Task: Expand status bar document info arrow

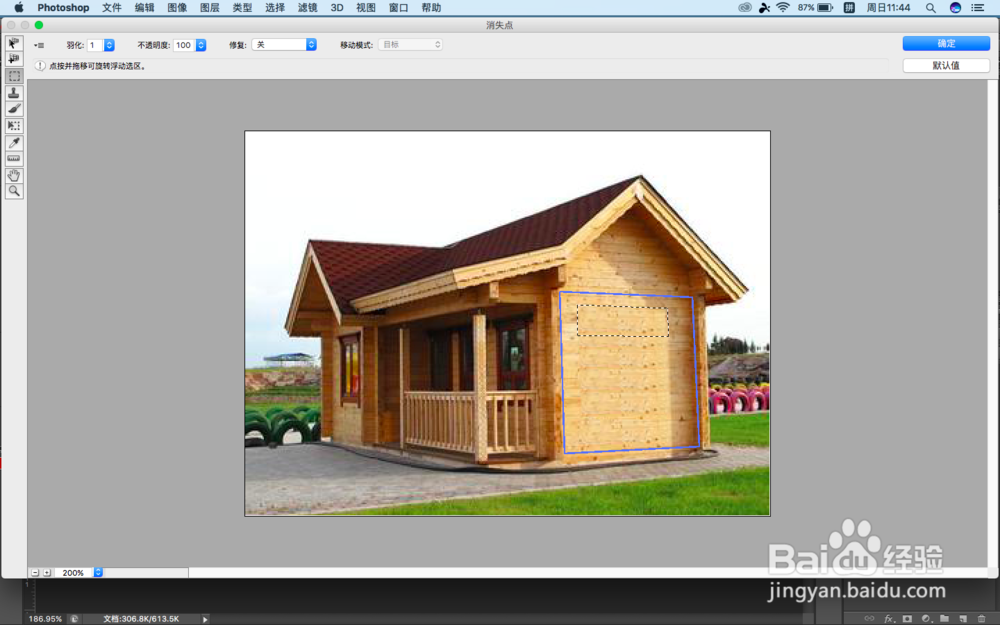Action: [205, 619]
